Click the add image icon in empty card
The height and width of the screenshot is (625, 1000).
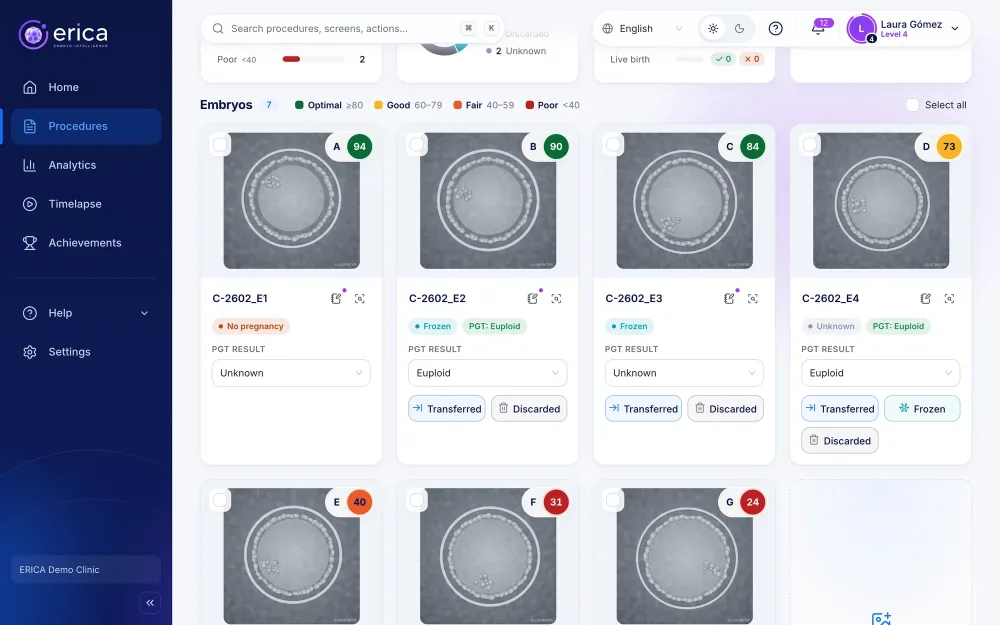pos(881,619)
